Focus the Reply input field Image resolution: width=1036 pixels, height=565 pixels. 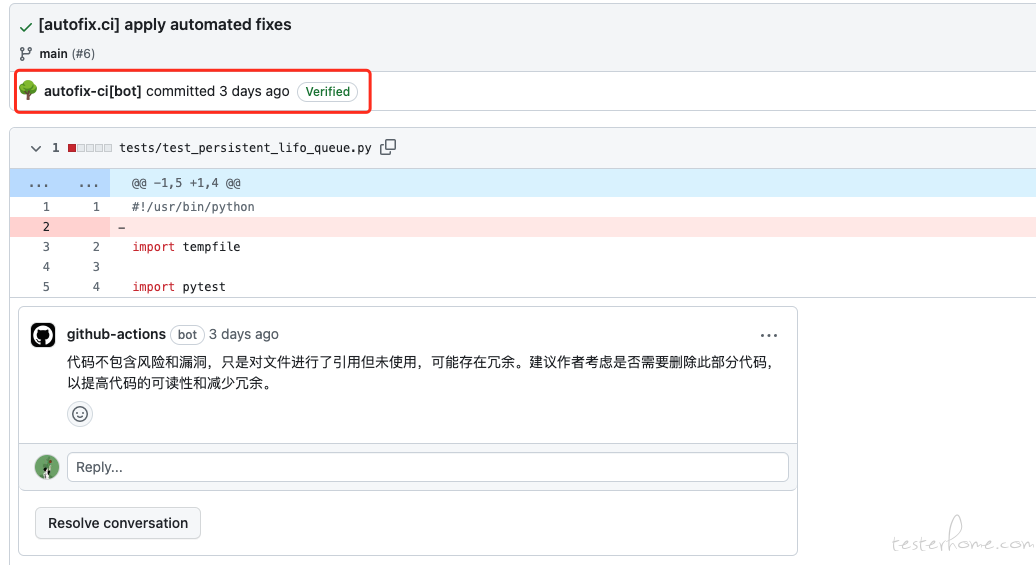427,467
